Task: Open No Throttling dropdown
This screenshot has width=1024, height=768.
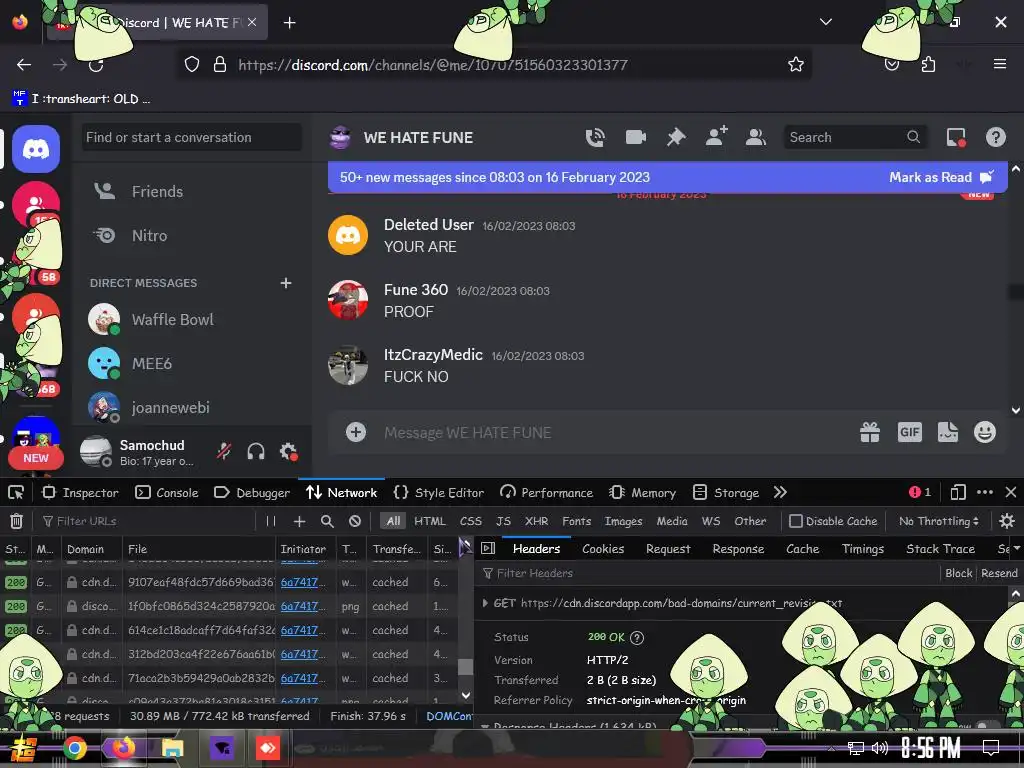Action: (938, 520)
